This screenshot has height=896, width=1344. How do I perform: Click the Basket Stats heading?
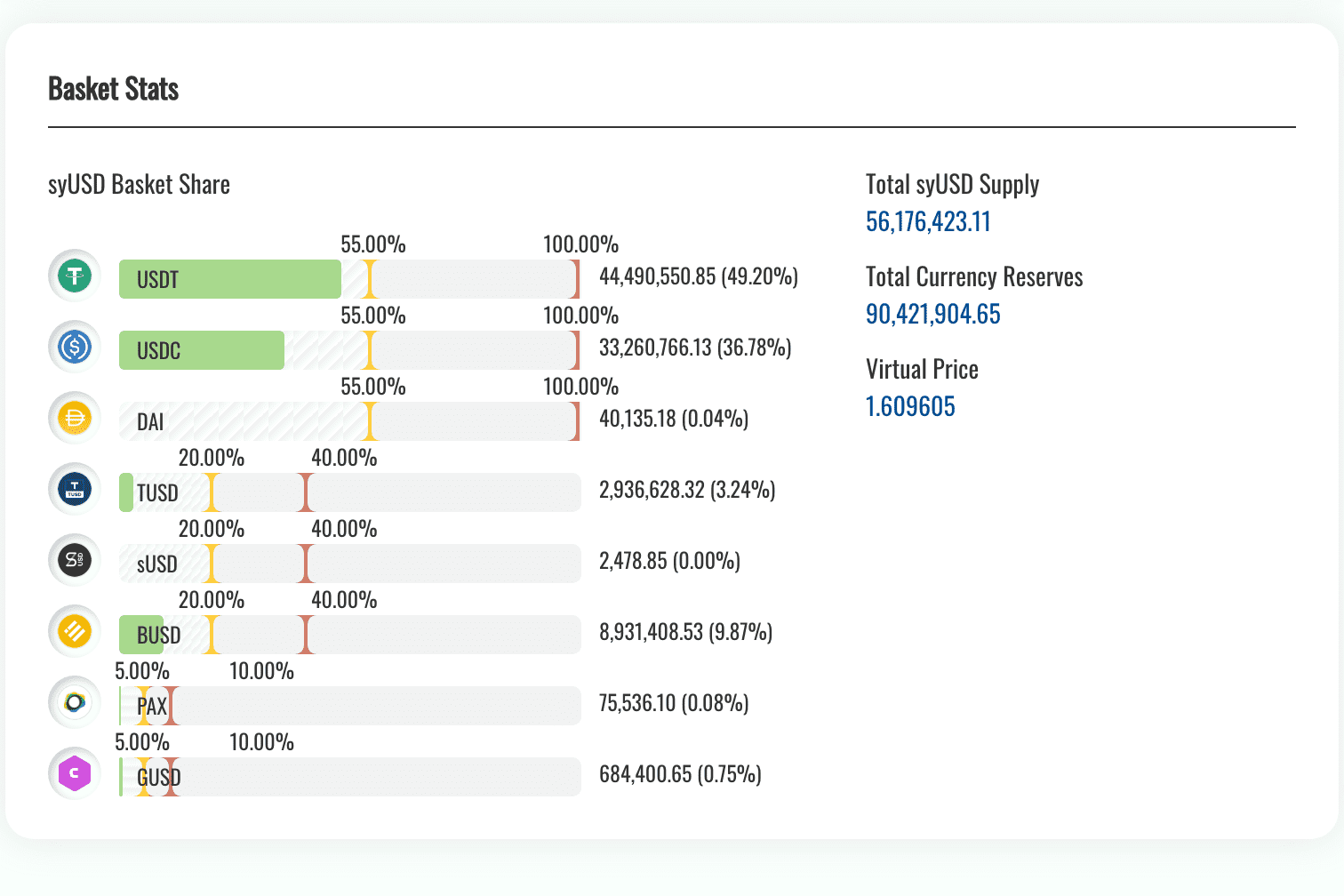tap(113, 89)
